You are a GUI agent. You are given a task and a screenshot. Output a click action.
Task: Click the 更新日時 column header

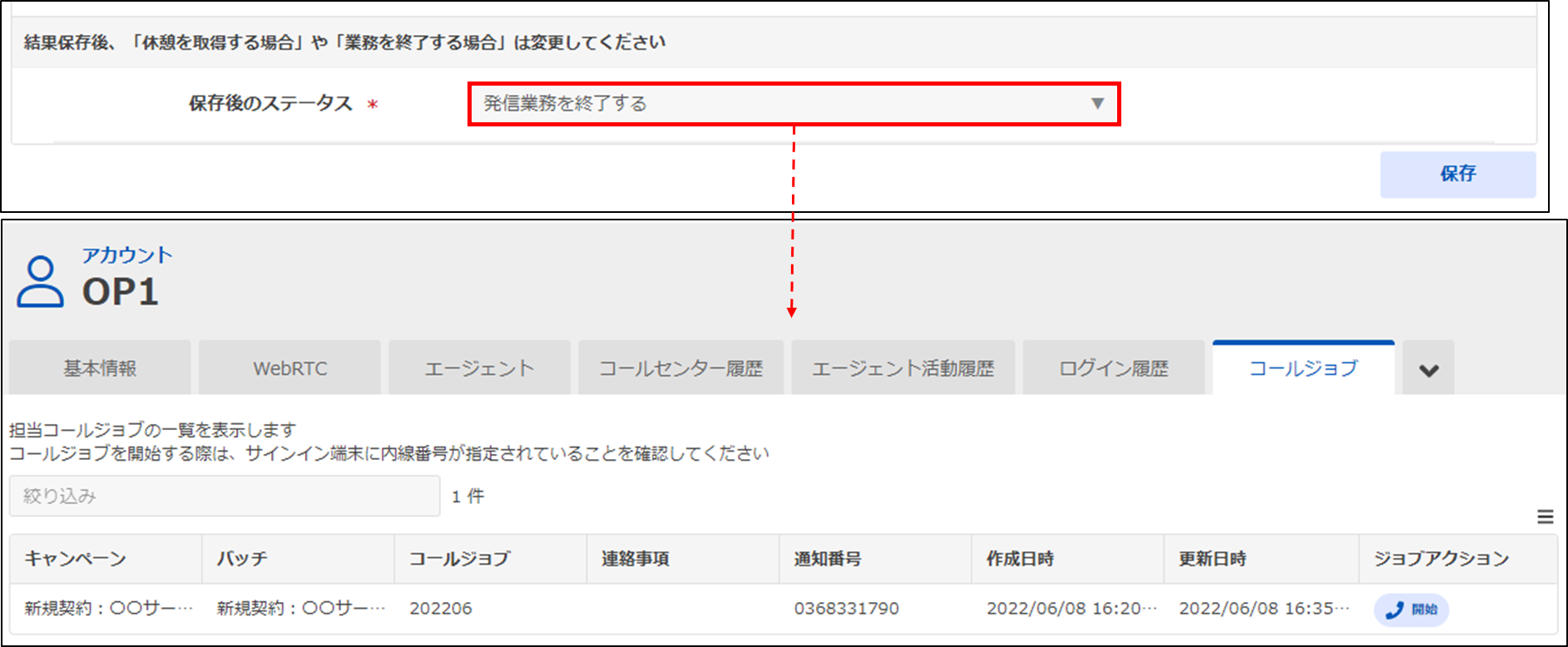pyautogui.click(x=1212, y=559)
